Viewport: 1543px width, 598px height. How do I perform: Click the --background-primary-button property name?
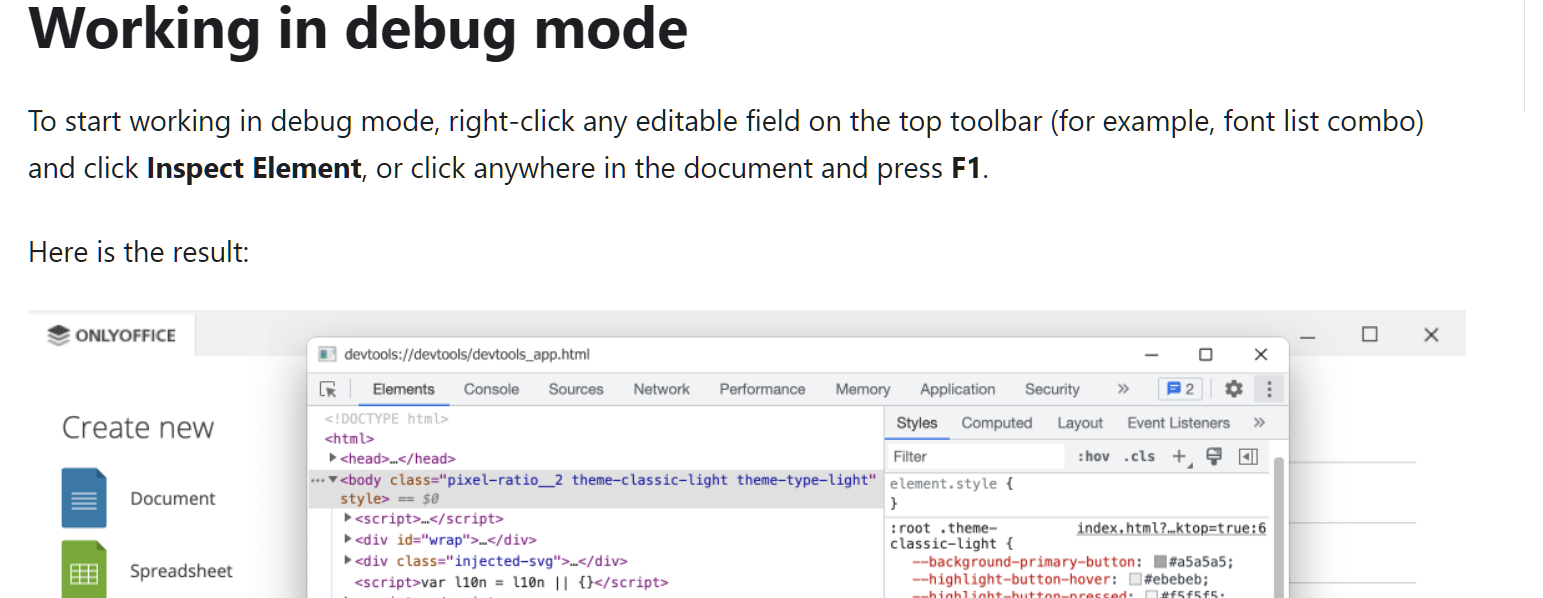1024,562
